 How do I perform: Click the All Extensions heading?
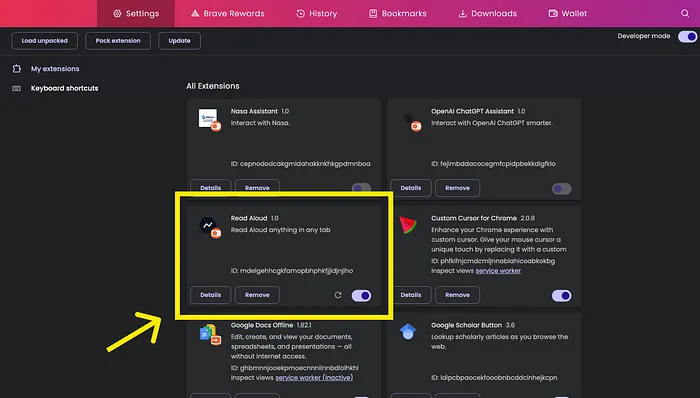(x=213, y=86)
